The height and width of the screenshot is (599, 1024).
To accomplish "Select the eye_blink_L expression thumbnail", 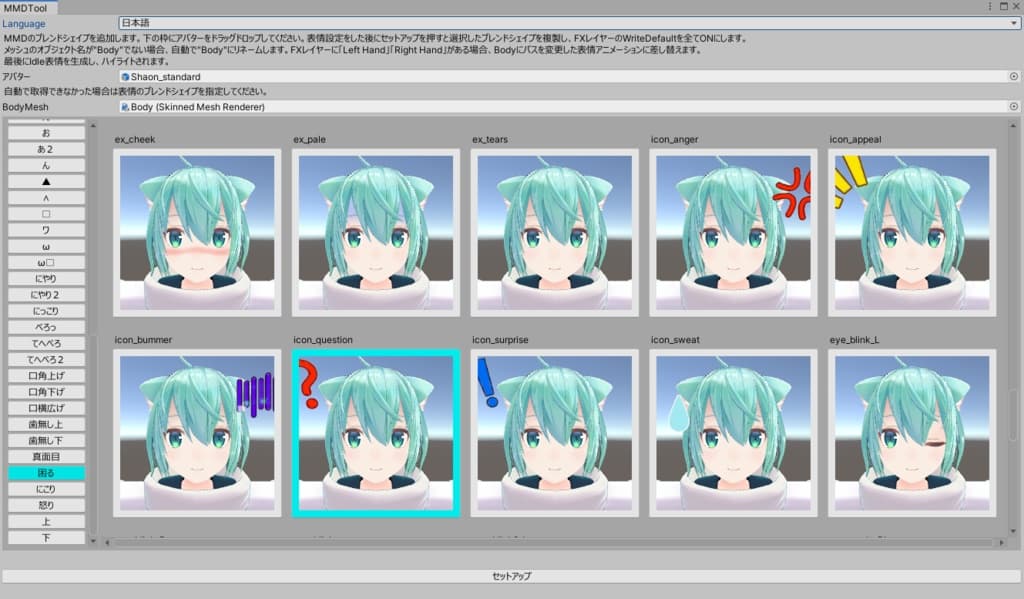I will (x=911, y=432).
